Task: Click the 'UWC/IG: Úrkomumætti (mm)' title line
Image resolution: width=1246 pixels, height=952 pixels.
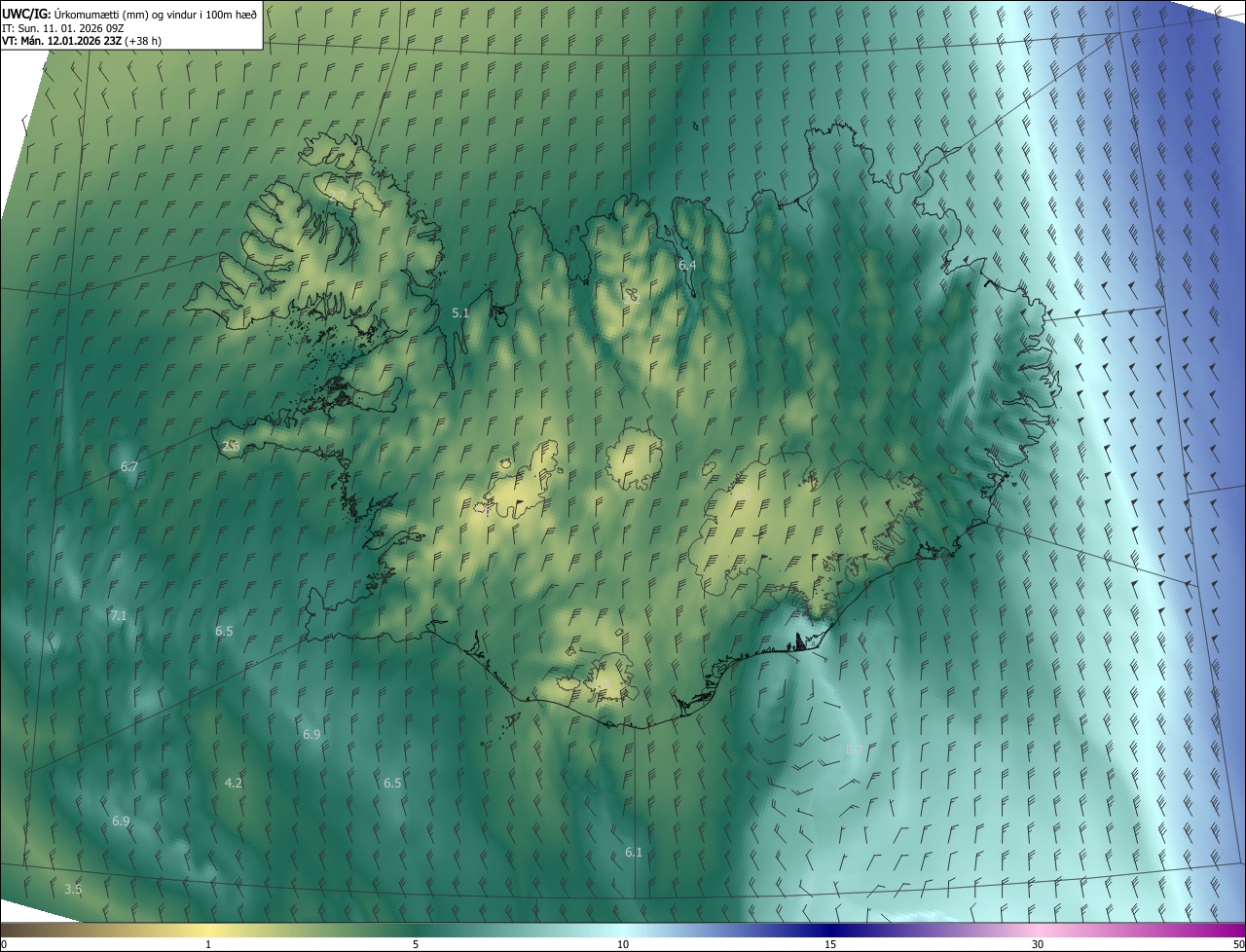Action: click(129, 14)
